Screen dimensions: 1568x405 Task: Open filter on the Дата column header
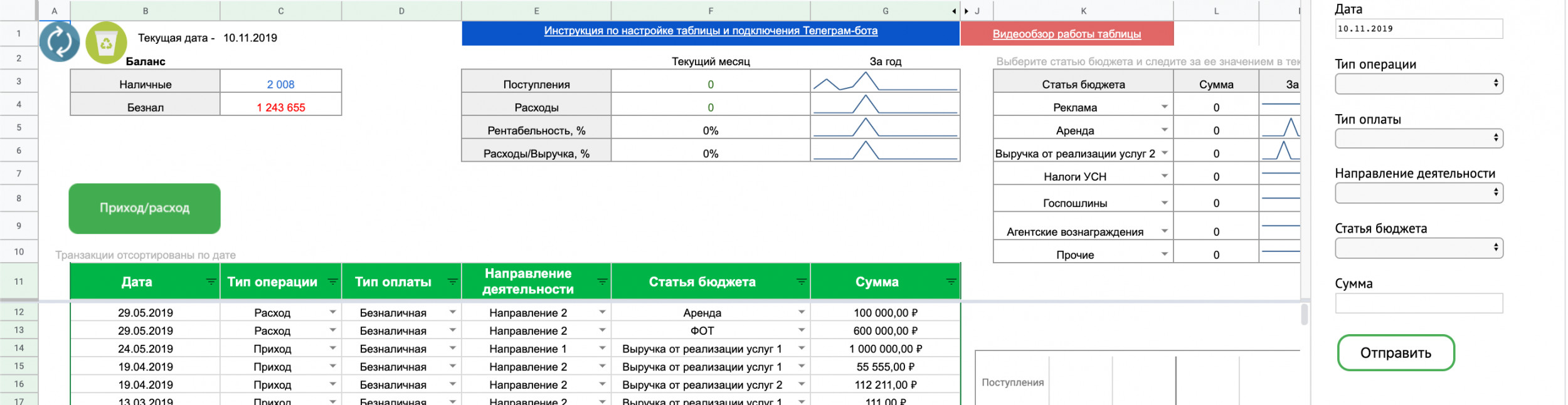point(211,282)
